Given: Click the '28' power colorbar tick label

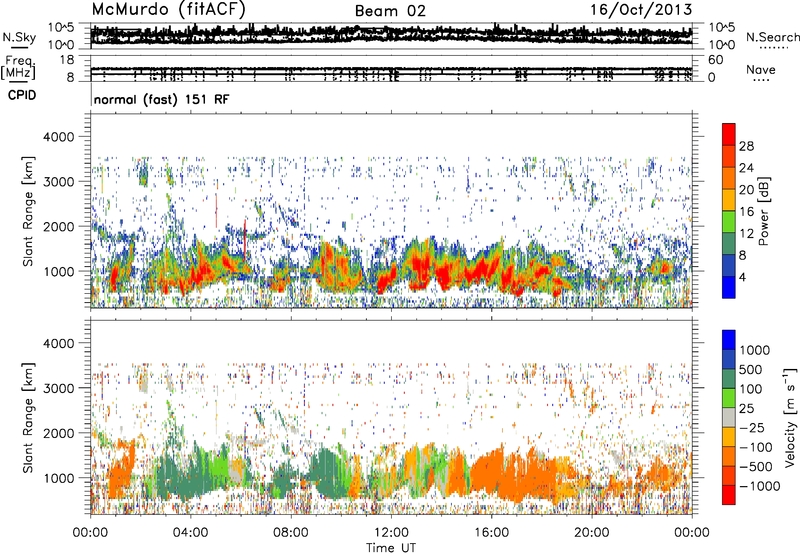Looking at the screenshot, I should pyautogui.click(x=746, y=146).
